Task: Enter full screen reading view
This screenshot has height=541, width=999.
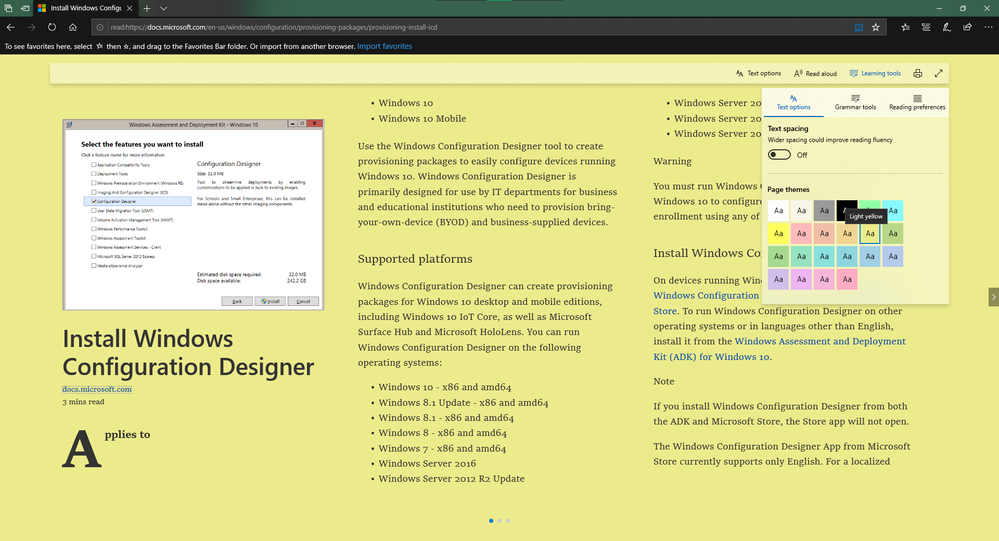Action: pos(938,73)
